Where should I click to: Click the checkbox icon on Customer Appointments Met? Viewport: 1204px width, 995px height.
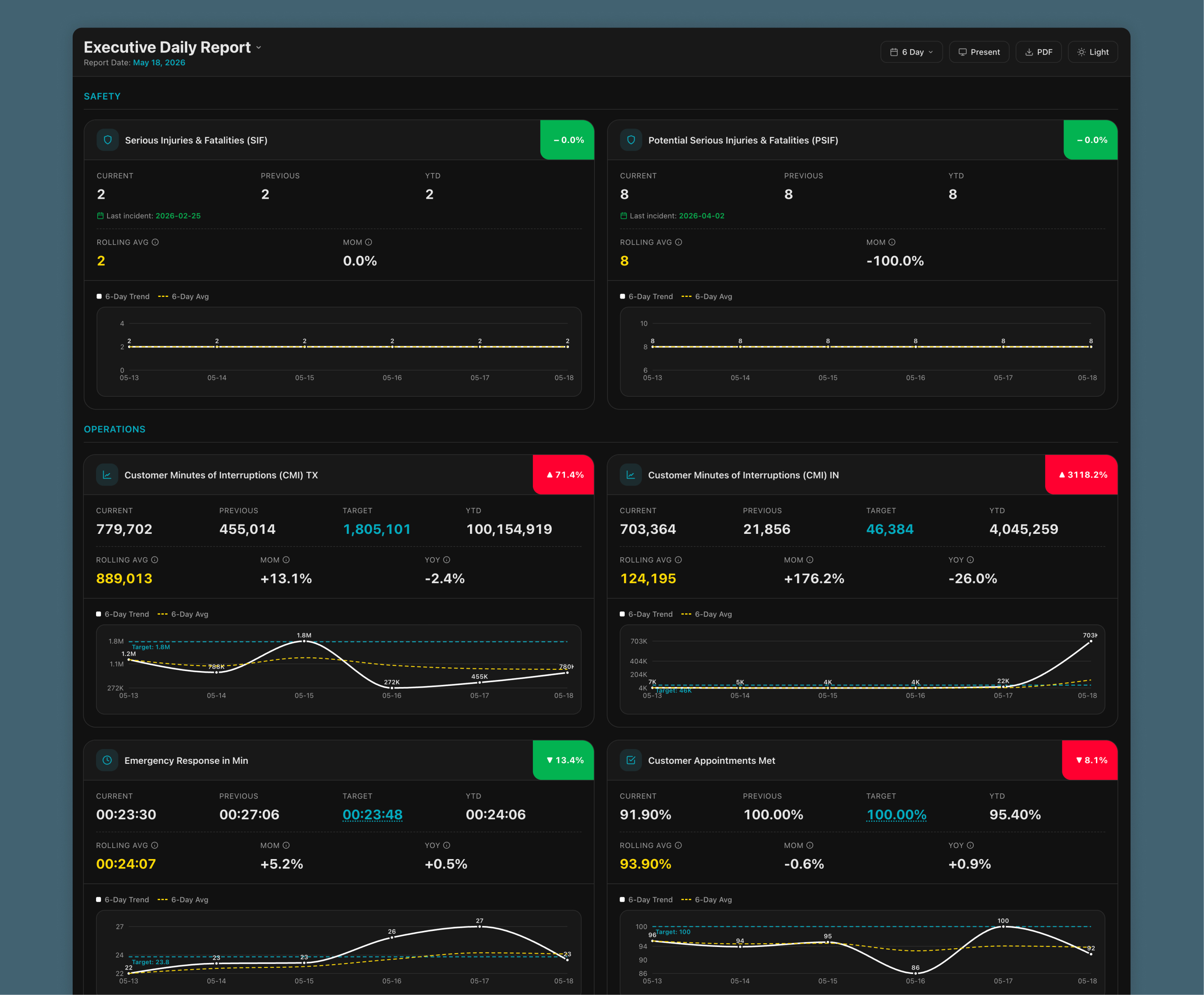pyautogui.click(x=631, y=760)
